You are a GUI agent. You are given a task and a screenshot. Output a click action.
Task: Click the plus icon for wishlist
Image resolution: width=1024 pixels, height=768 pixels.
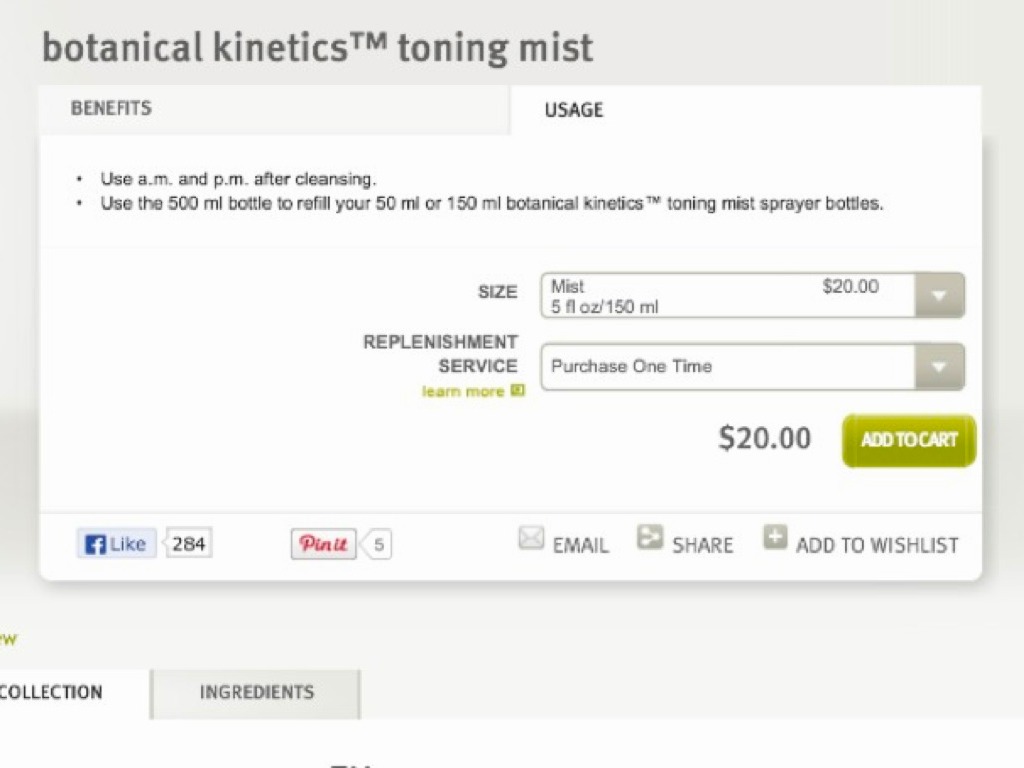tap(775, 538)
